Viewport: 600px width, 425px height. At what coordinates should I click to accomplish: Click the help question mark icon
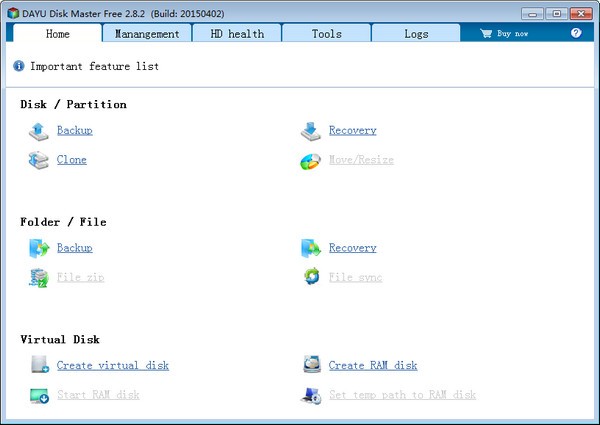click(x=576, y=33)
